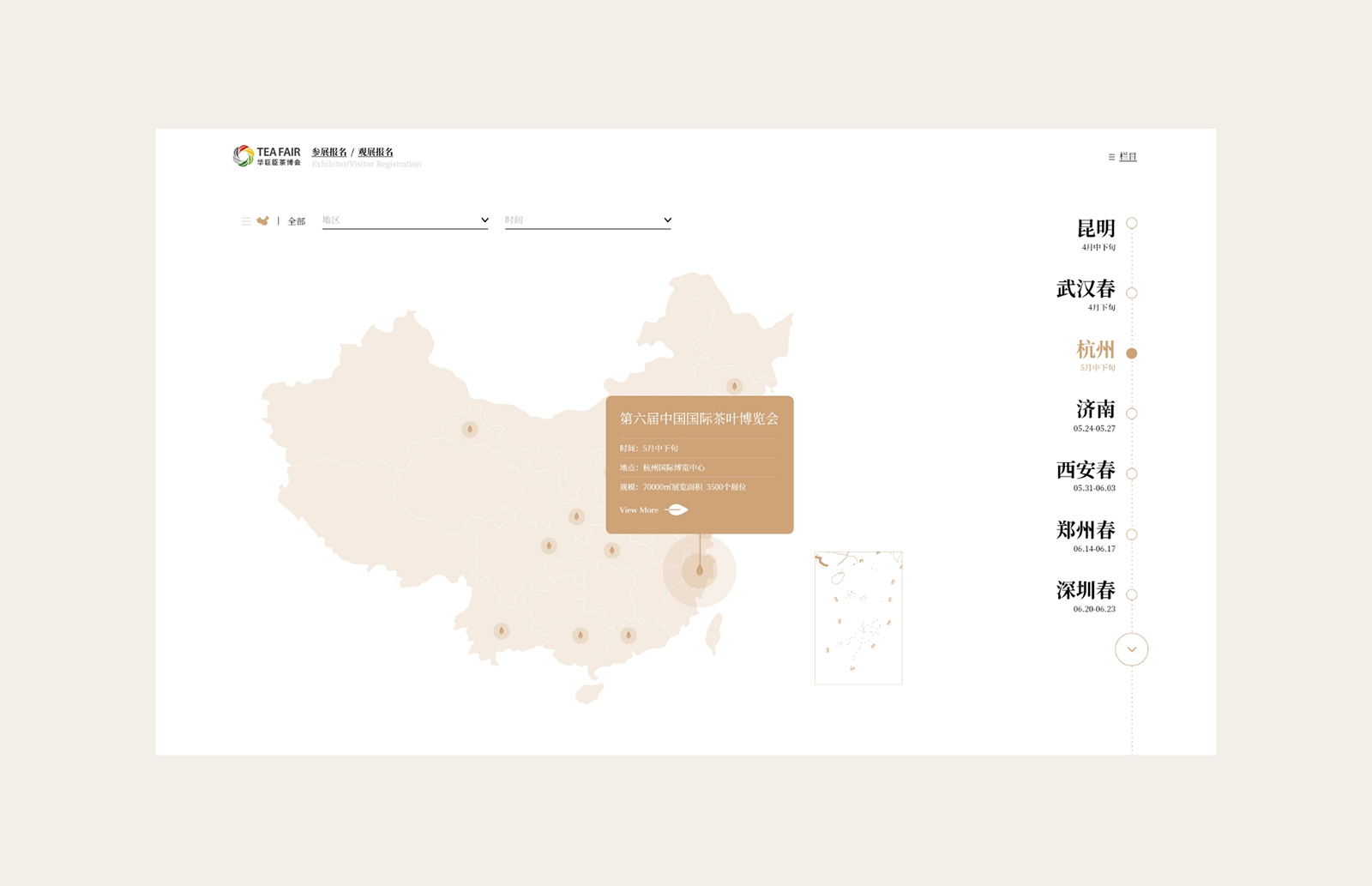Viewport: 1372px width, 886px height.
Task: Click the Xinjiang map marker pin
Action: (469, 429)
